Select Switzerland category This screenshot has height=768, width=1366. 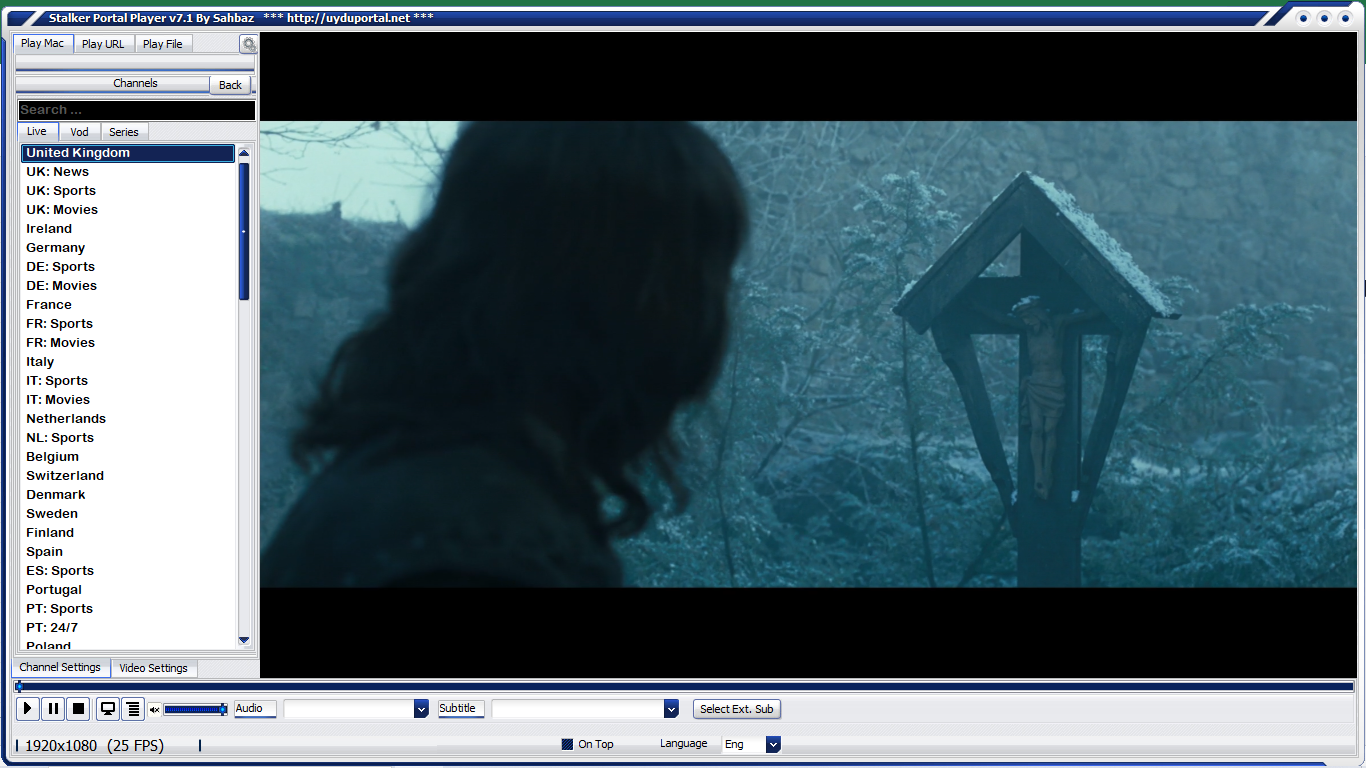click(128, 476)
